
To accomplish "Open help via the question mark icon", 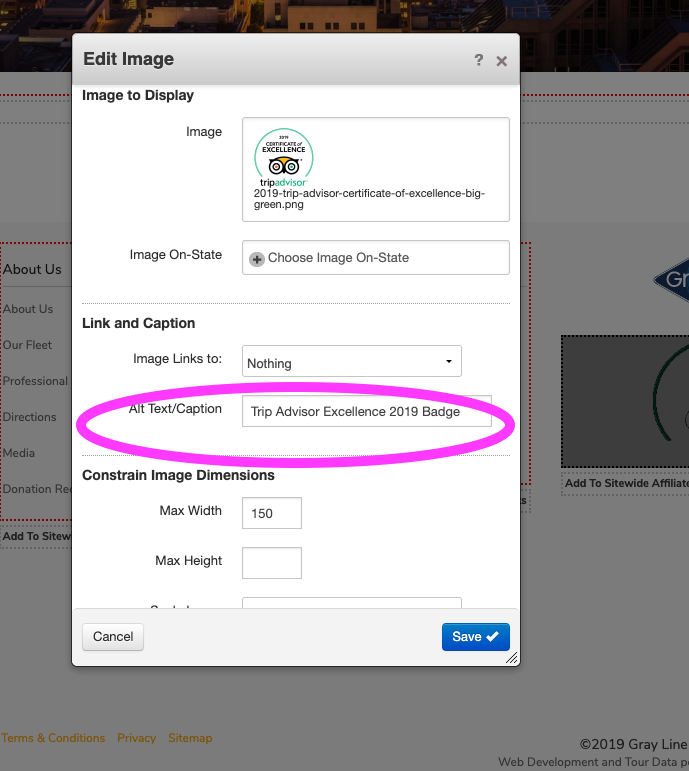I will (x=479, y=60).
